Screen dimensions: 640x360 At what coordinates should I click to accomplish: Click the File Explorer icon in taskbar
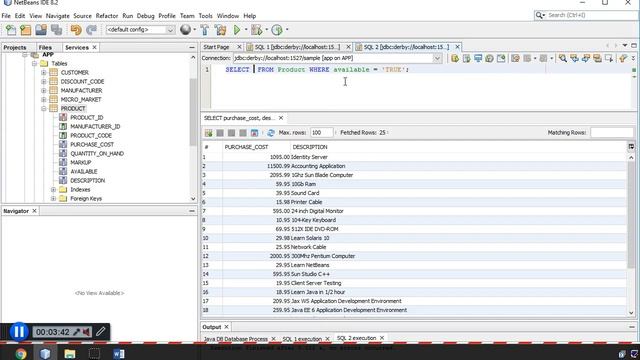coord(70,353)
